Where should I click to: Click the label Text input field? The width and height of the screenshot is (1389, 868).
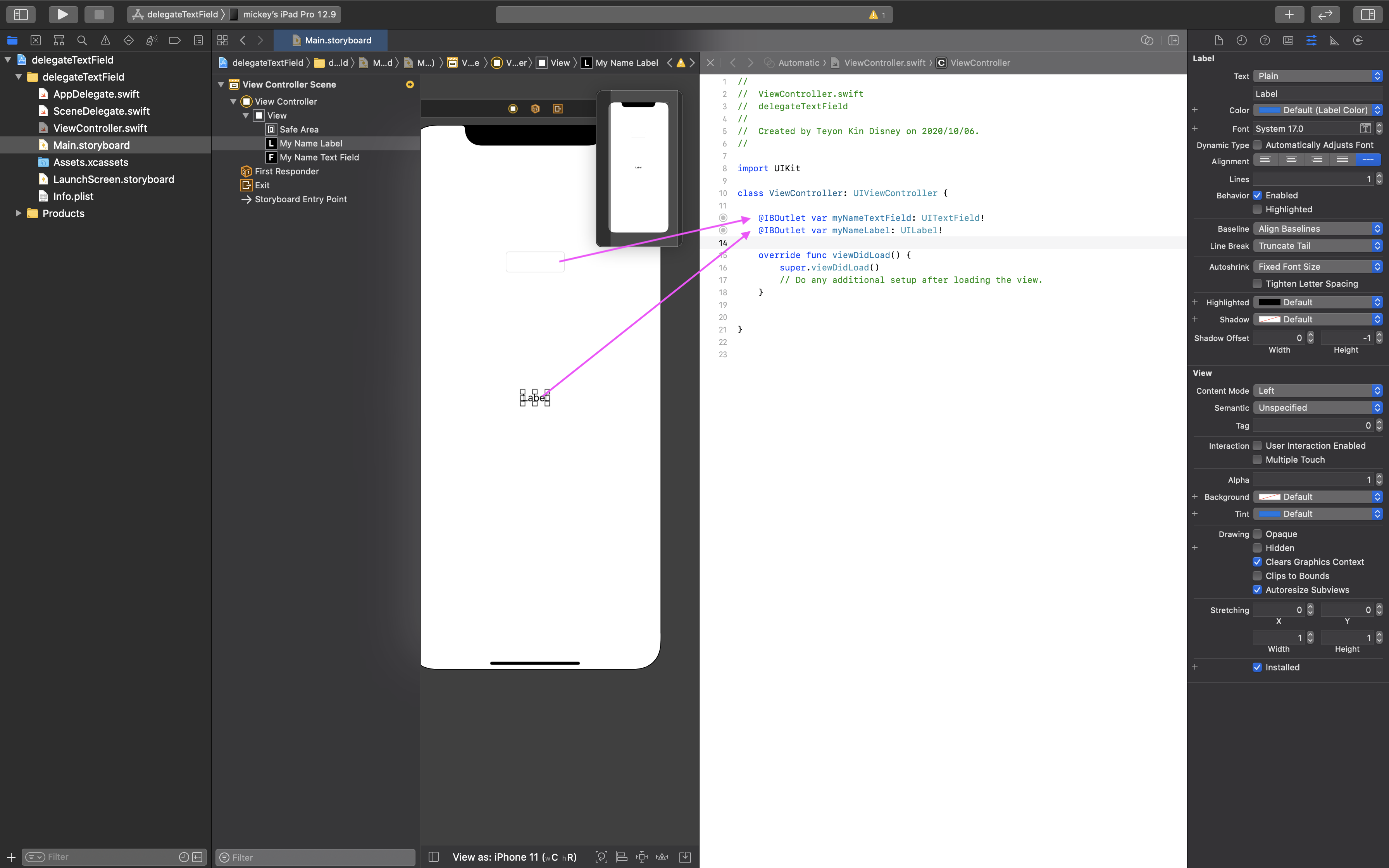pos(1317,93)
